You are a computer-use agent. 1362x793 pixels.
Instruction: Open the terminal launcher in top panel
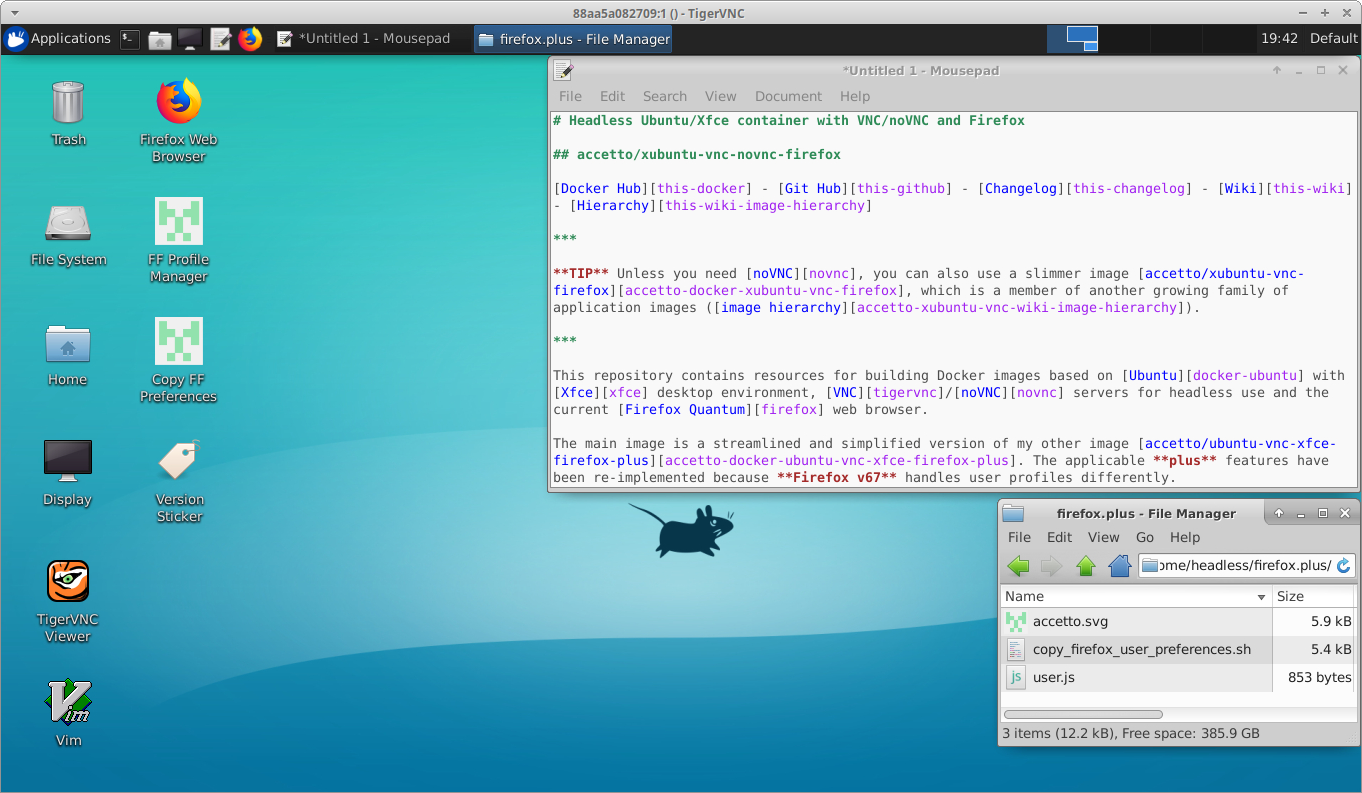click(130, 39)
